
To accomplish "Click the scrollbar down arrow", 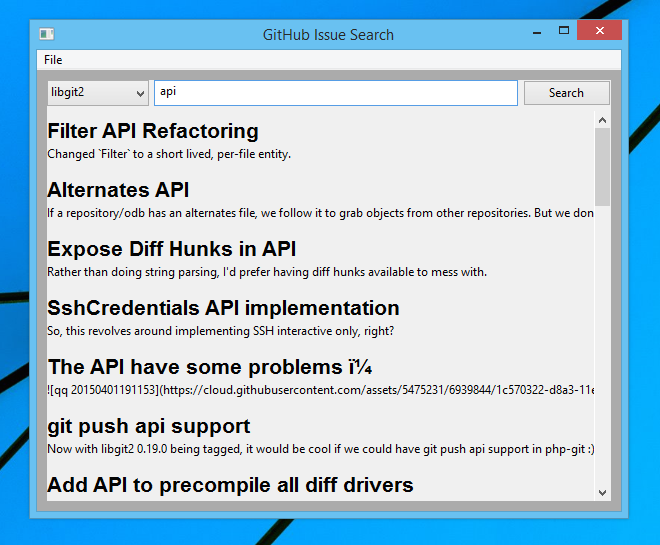I will pyautogui.click(x=602, y=492).
